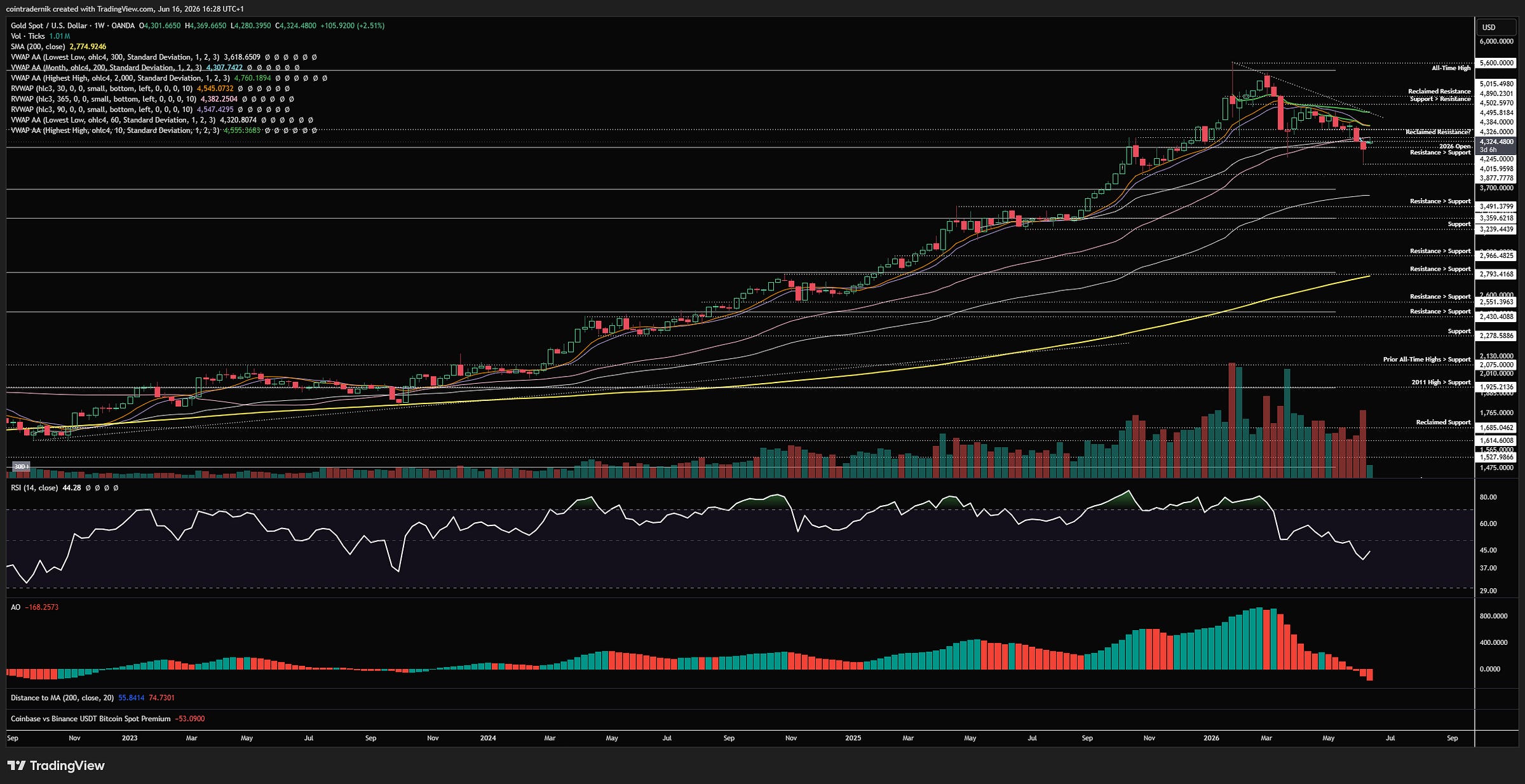This screenshot has width=1525, height=784.
Task: Click the volume value '1.01 M'
Action: [x=60, y=36]
